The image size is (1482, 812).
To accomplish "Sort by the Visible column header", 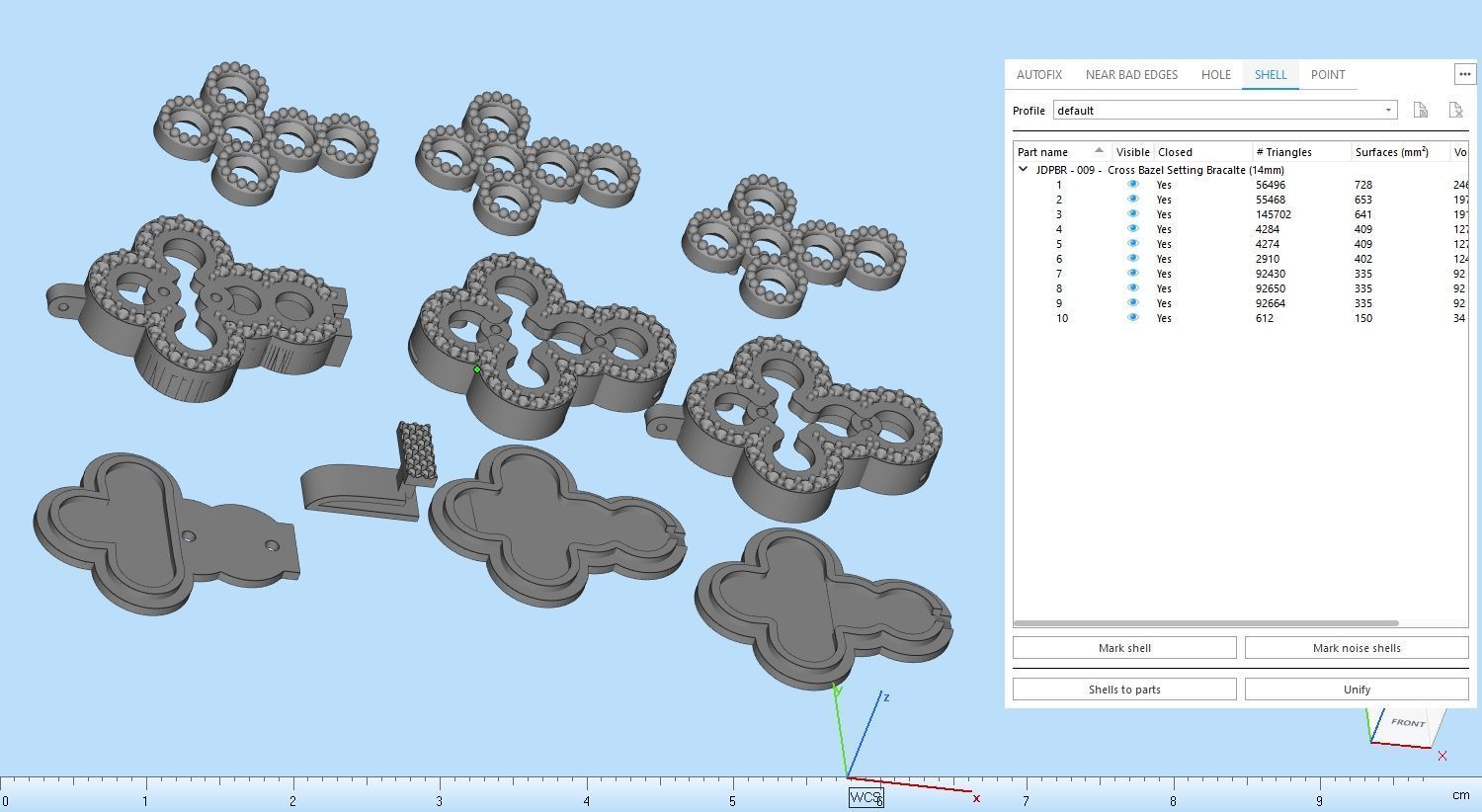I will pyautogui.click(x=1133, y=152).
